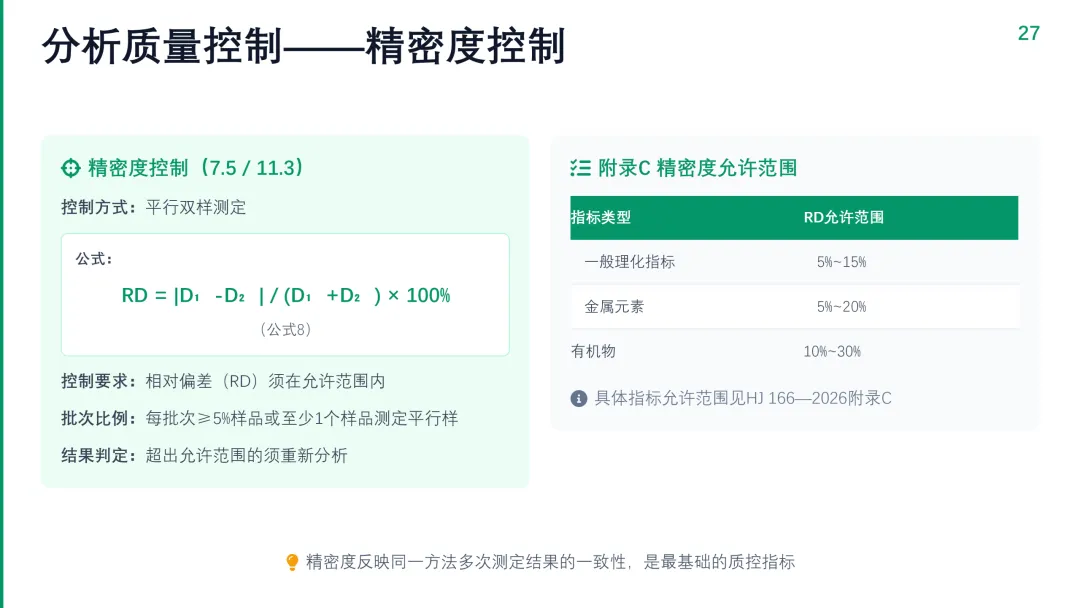Select the 10%~30% range value

(832, 352)
